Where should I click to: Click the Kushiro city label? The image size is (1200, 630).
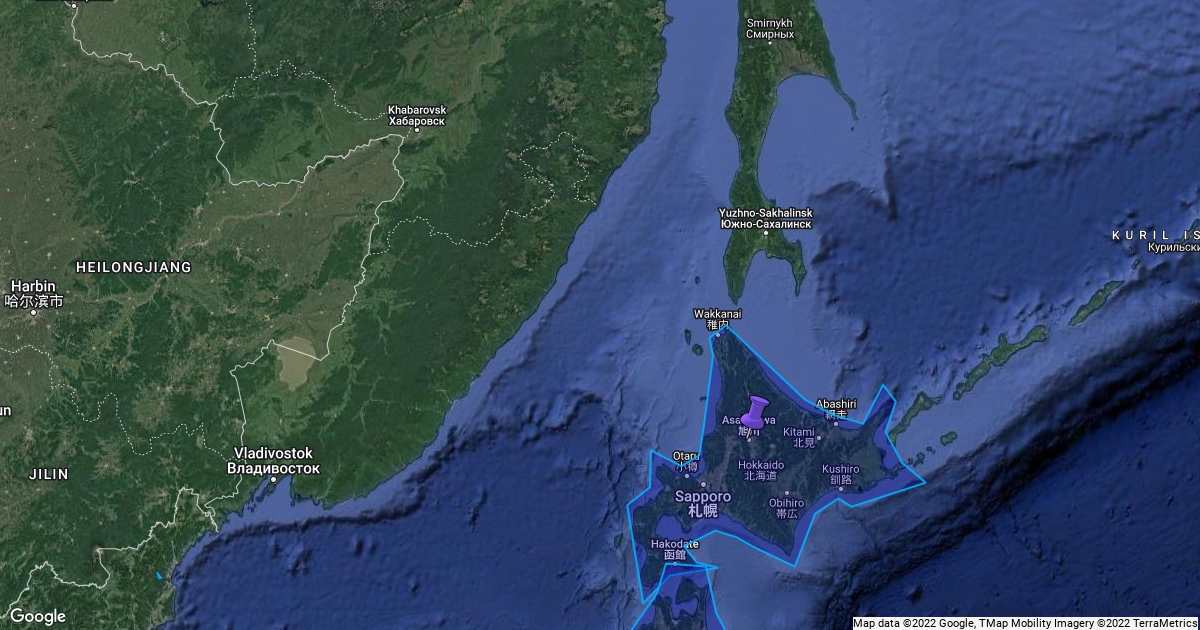(x=840, y=474)
